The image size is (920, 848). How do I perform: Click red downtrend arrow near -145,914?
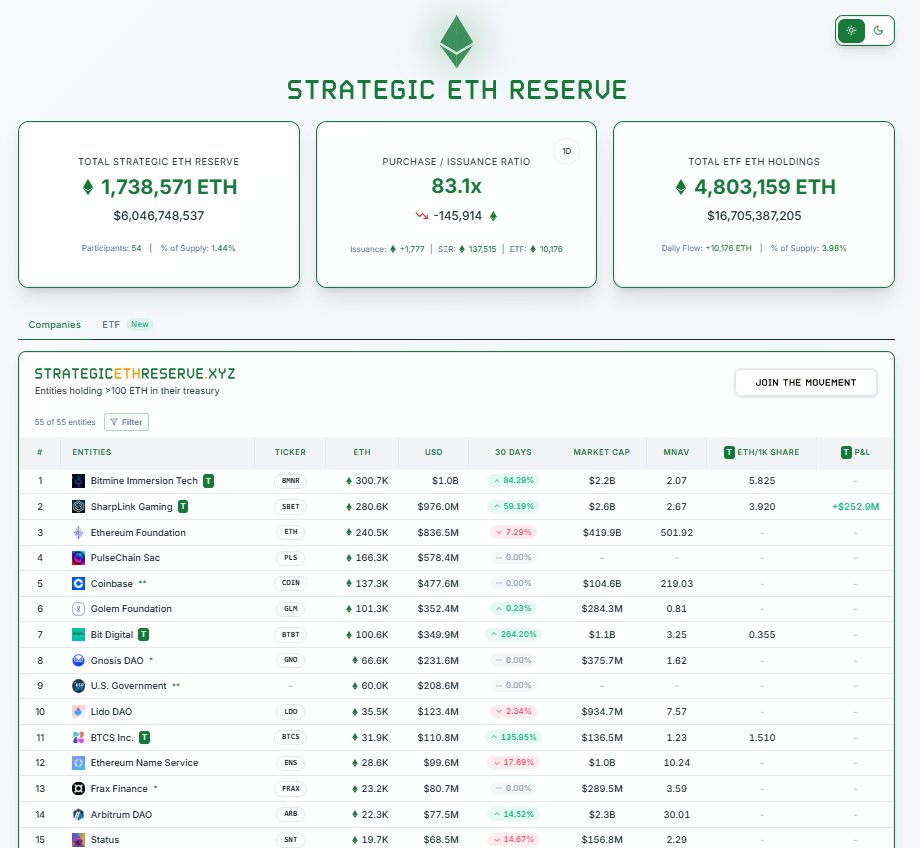pos(422,215)
